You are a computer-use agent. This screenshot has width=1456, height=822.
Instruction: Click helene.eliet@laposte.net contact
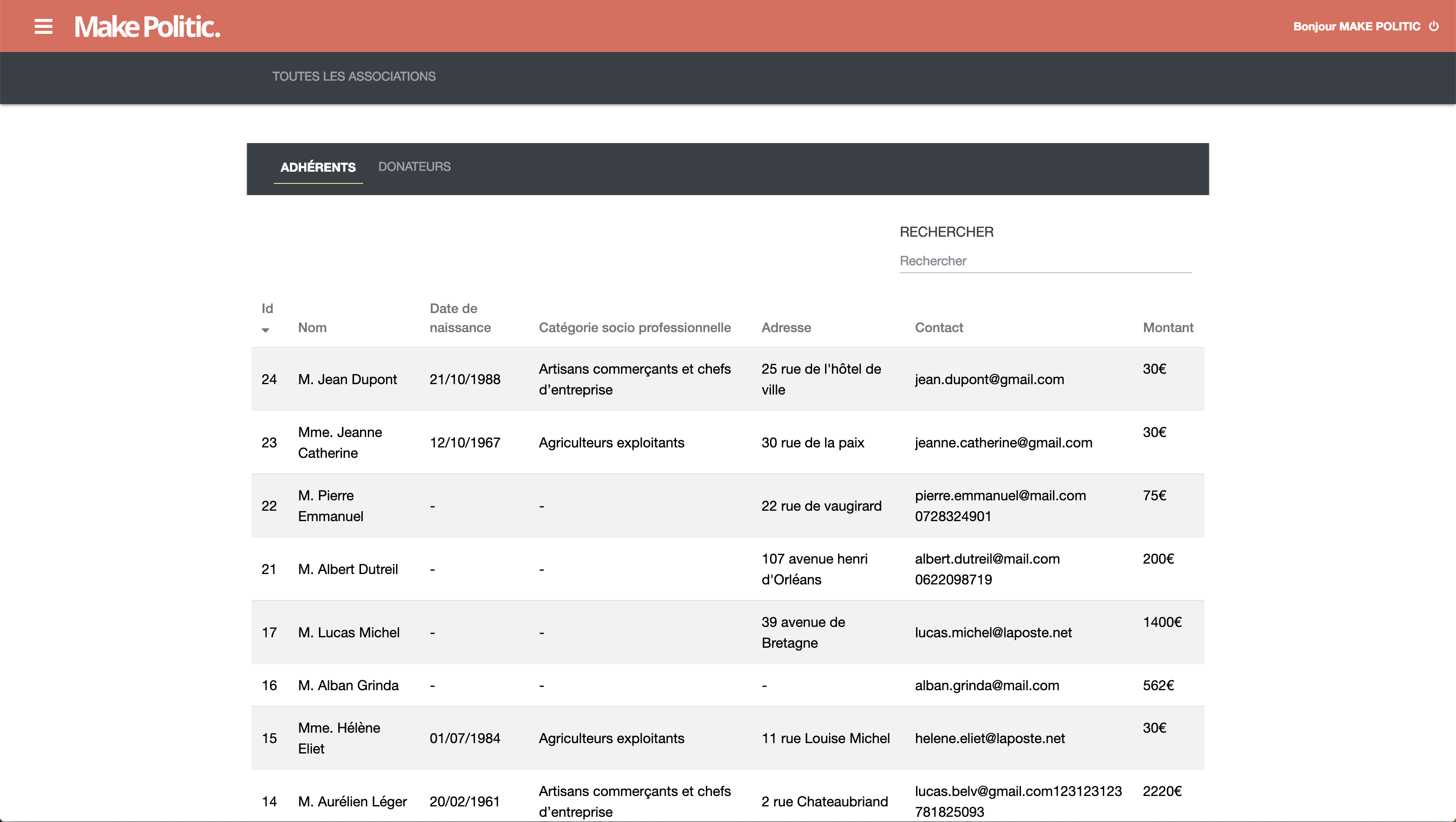(989, 738)
